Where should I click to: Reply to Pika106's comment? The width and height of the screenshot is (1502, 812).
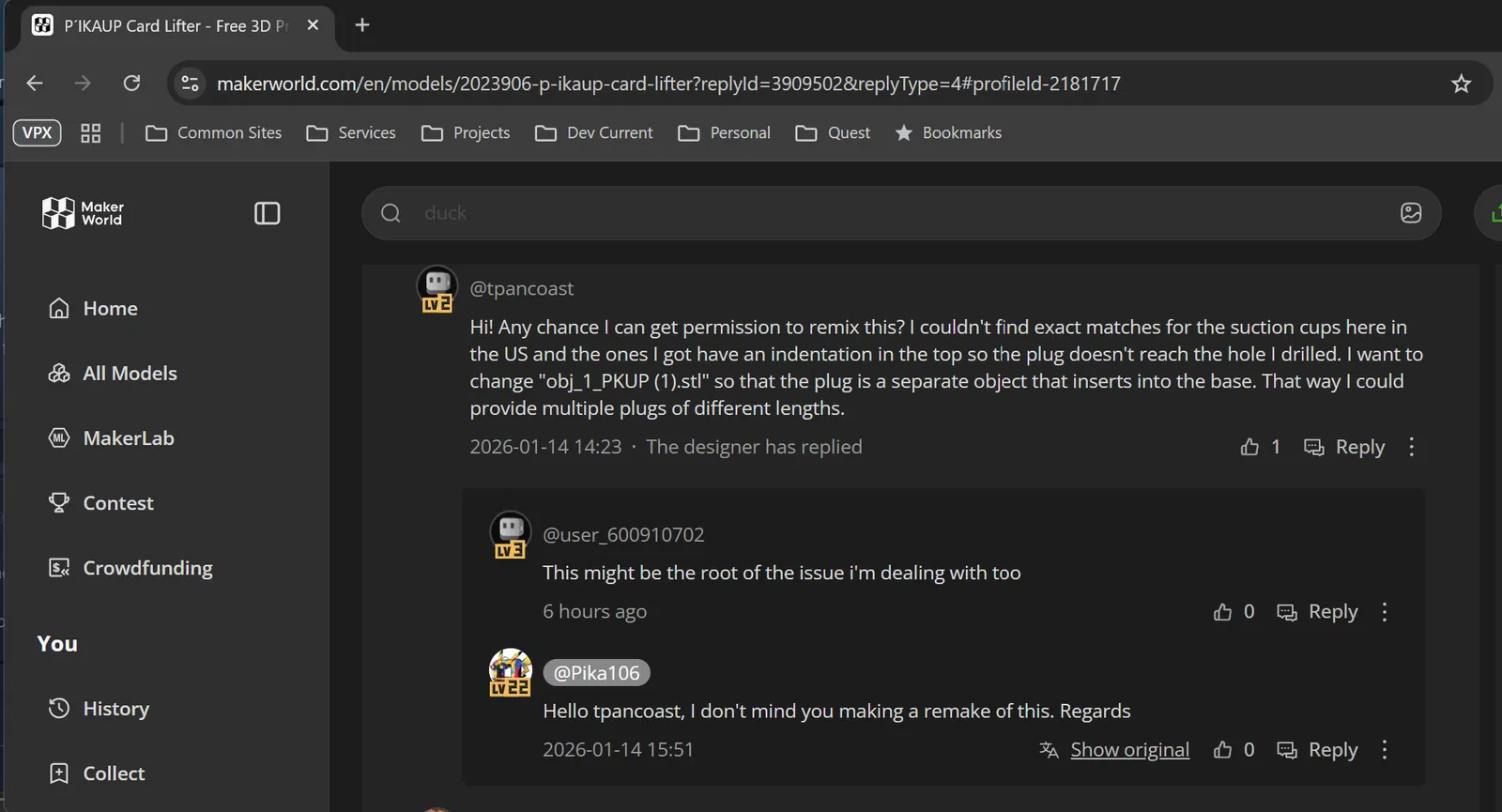(1318, 750)
